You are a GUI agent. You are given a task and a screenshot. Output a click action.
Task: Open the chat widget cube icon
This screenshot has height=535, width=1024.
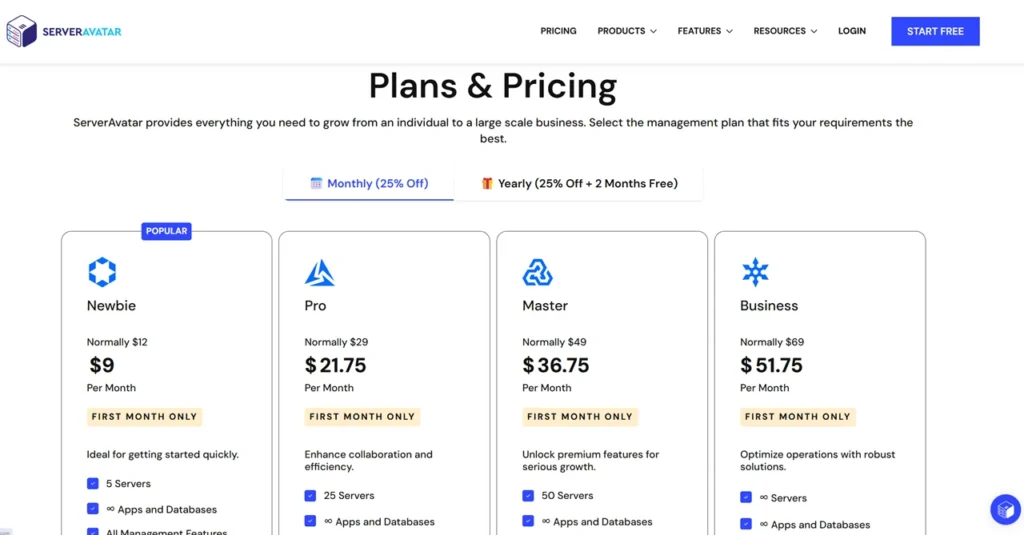(x=1005, y=509)
